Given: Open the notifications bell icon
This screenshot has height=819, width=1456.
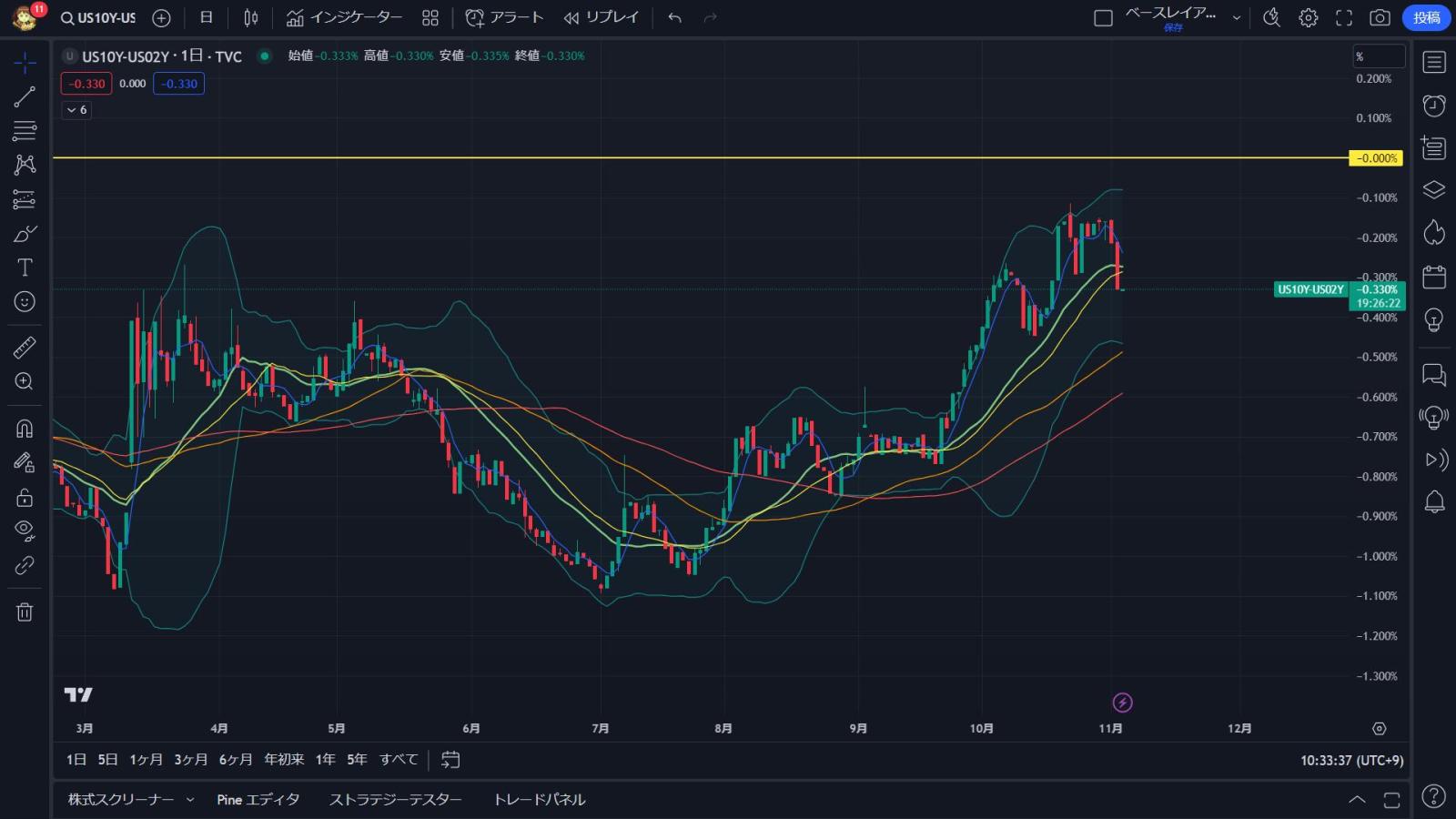Looking at the screenshot, I should click(x=1434, y=501).
